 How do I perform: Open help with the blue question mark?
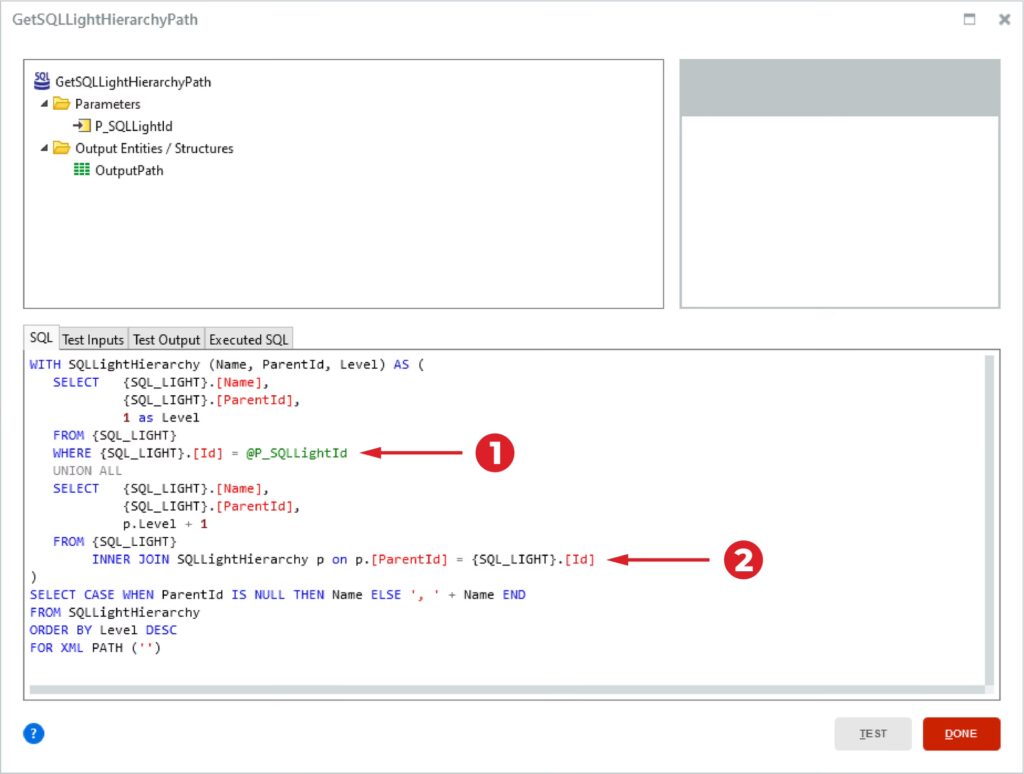pyautogui.click(x=34, y=734)
